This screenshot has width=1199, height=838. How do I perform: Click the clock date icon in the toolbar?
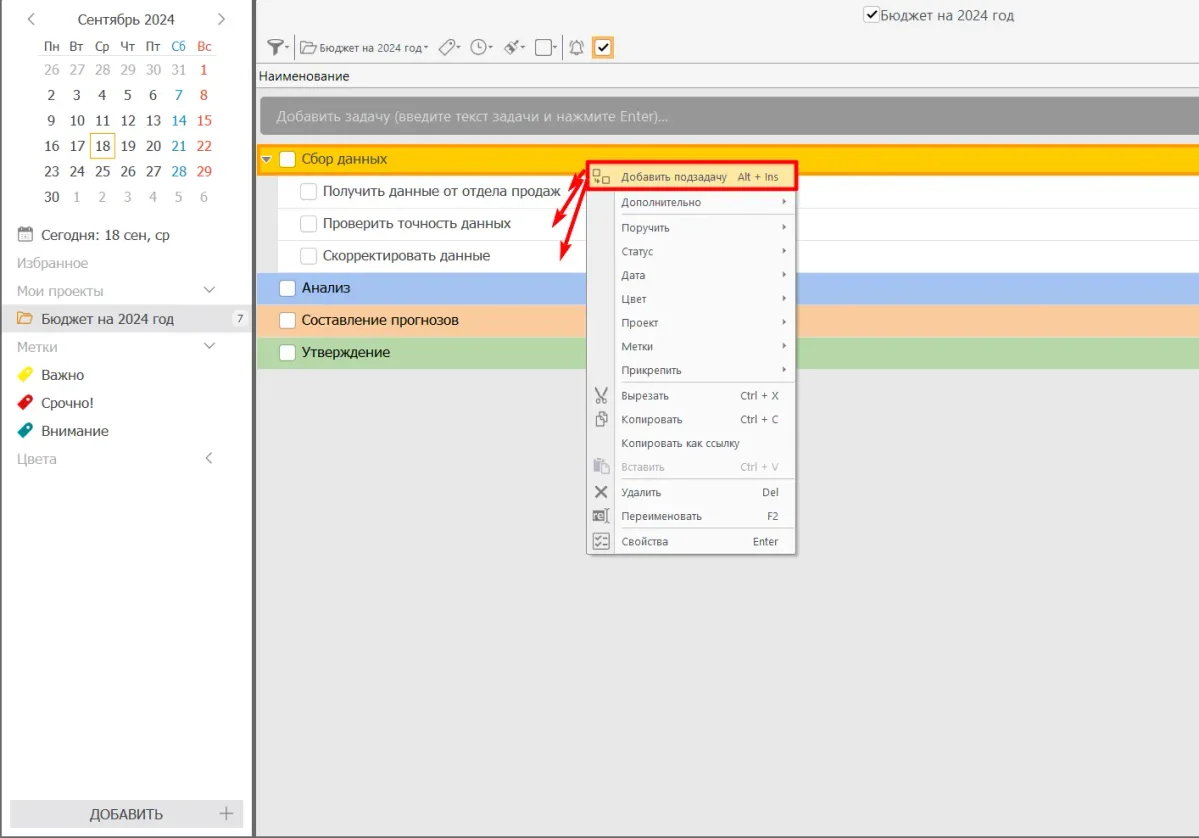(x=480, y=47)
